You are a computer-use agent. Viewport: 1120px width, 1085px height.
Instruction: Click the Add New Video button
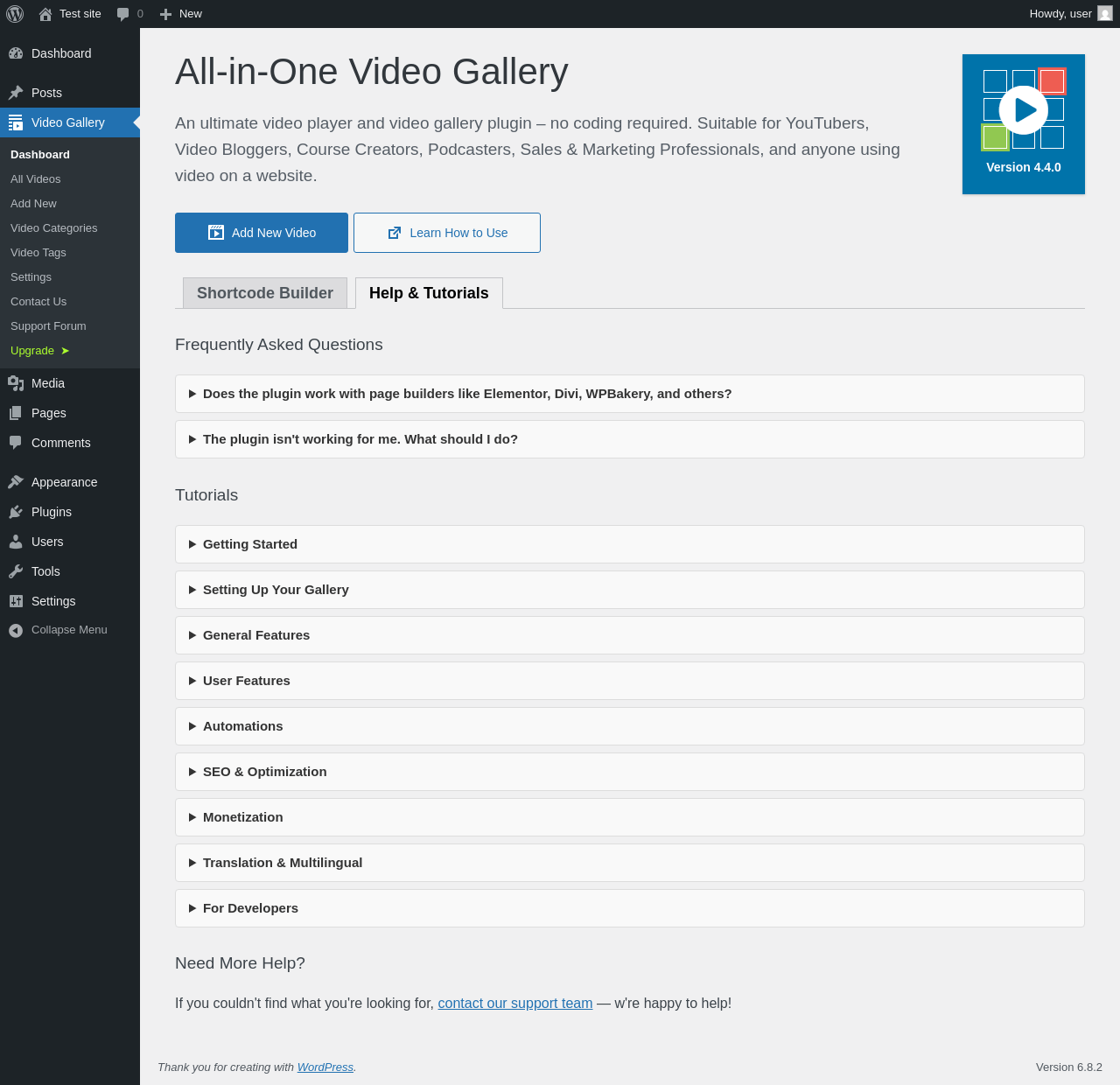pos(262,233)
